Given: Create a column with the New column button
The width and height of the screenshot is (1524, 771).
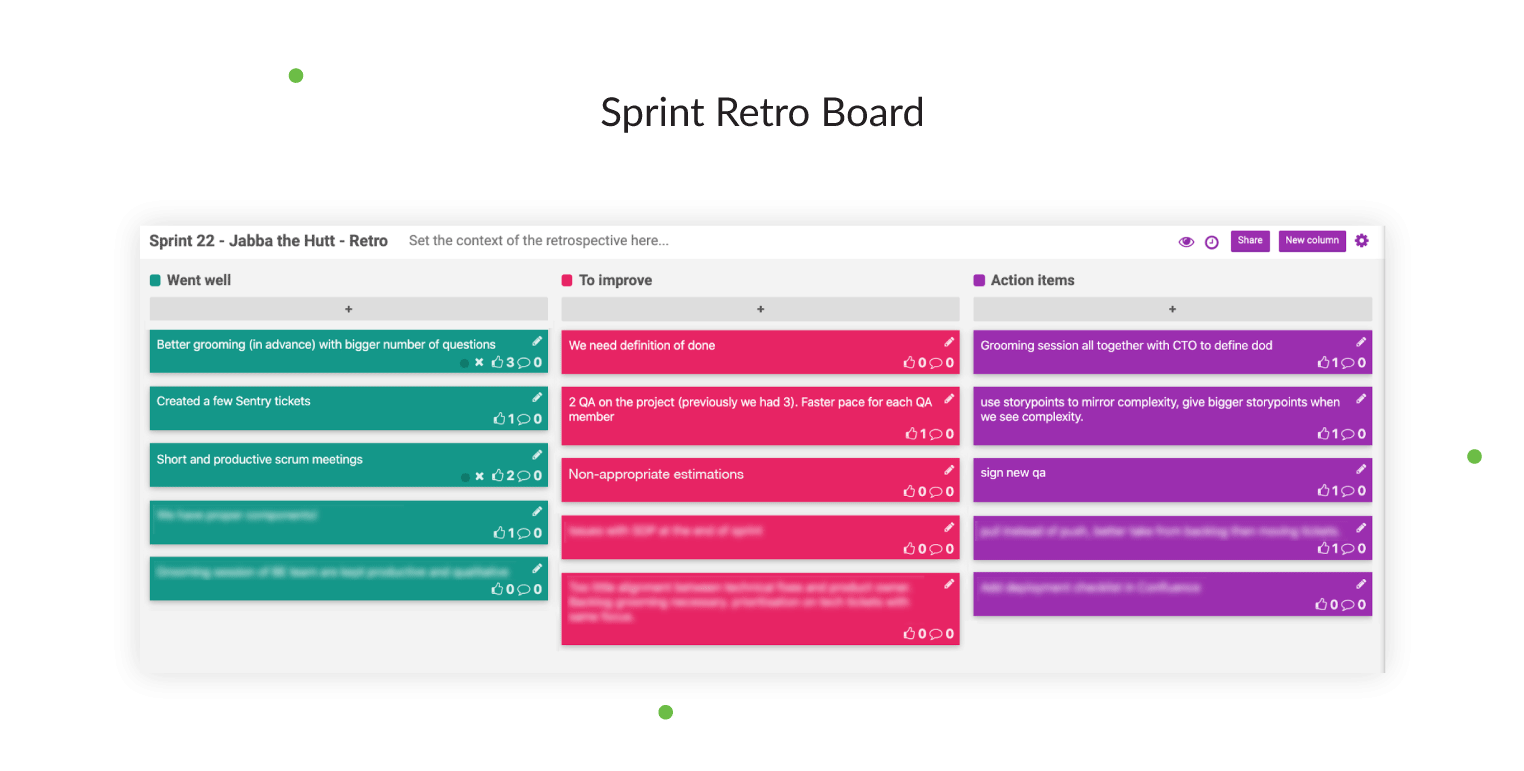Looking at the screenshot, I should click(1312, 240).
